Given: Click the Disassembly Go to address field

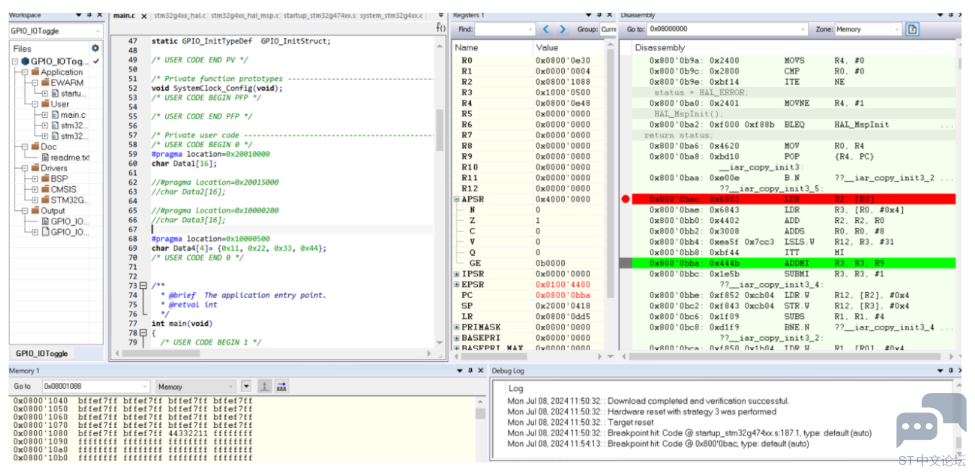Looking at the screenshot, I should [727, 29].
